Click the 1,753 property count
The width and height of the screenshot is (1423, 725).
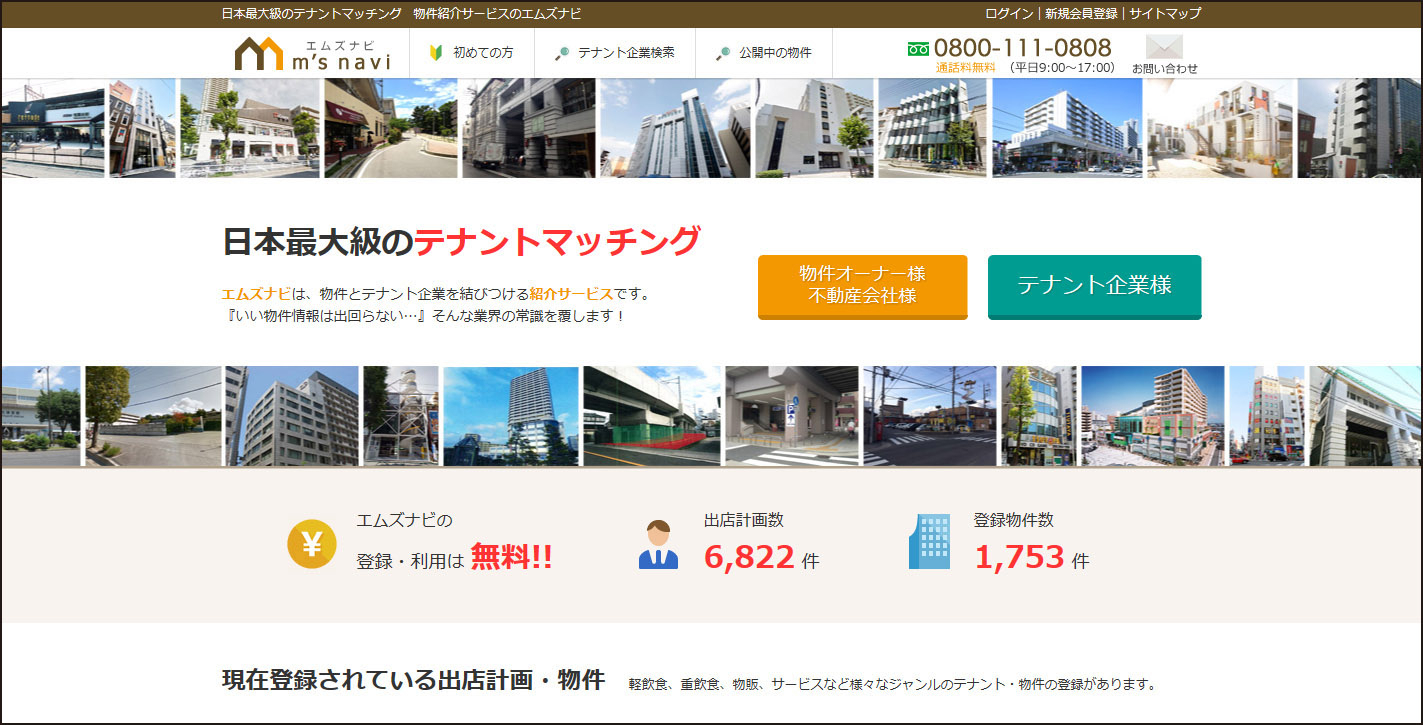[1019, 557]
